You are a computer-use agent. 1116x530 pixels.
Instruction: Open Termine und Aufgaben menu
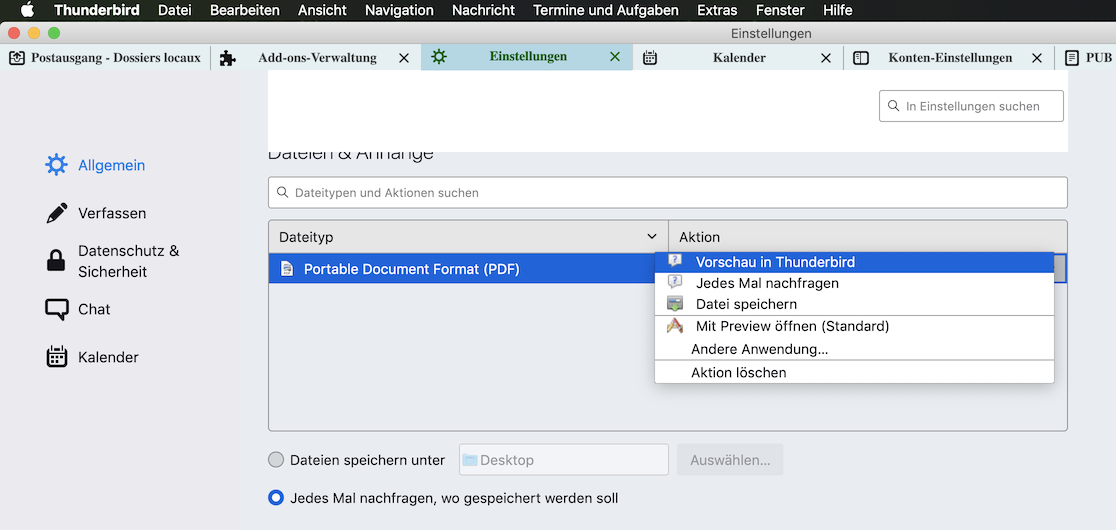606,10
